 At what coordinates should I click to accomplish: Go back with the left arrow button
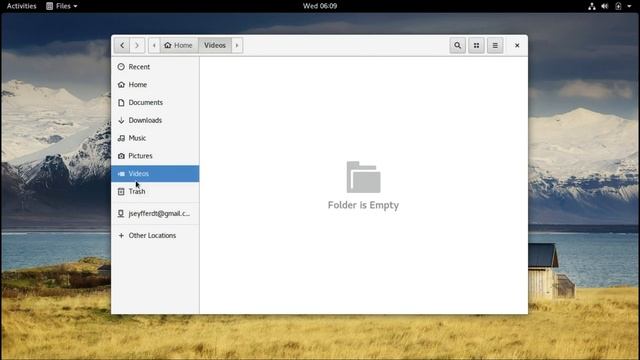pos(122,45)
